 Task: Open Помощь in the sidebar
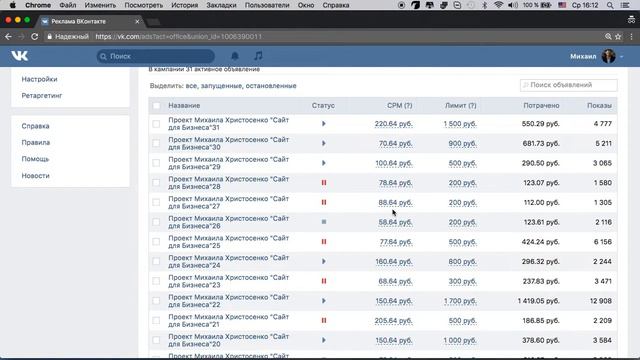pos(35,159)
